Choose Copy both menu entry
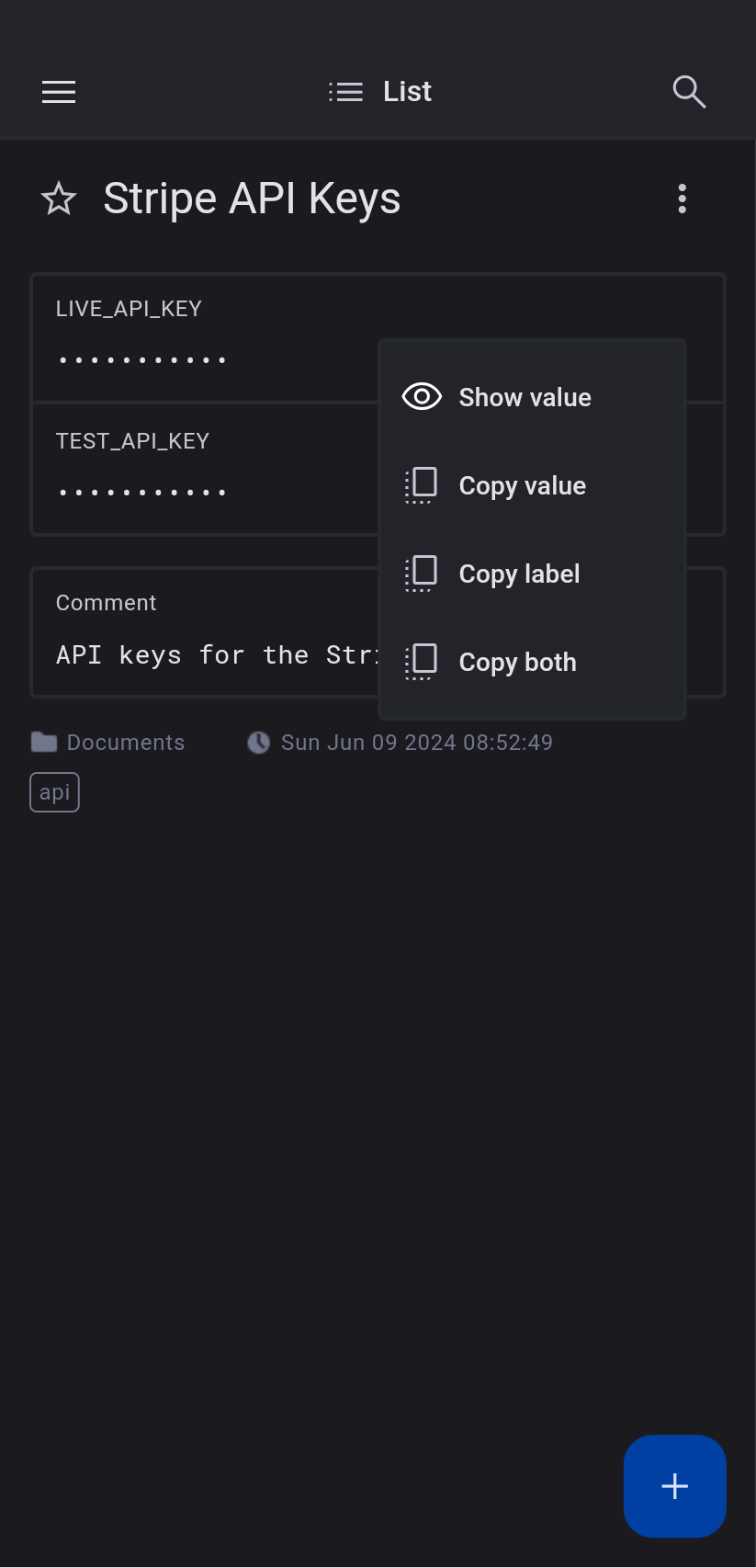This screenshot has height=1568, width=756. coord(517,662)
